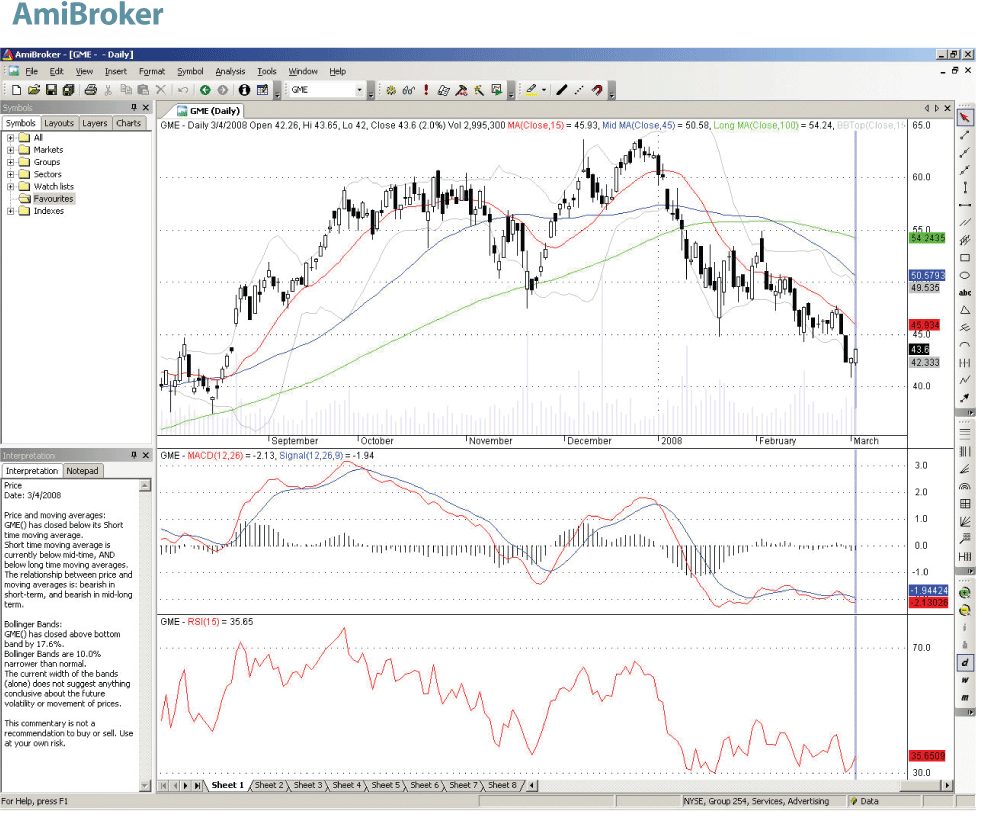Switch to daily interval 'd'
1000x825 pixels.
(x=964, y=663)
